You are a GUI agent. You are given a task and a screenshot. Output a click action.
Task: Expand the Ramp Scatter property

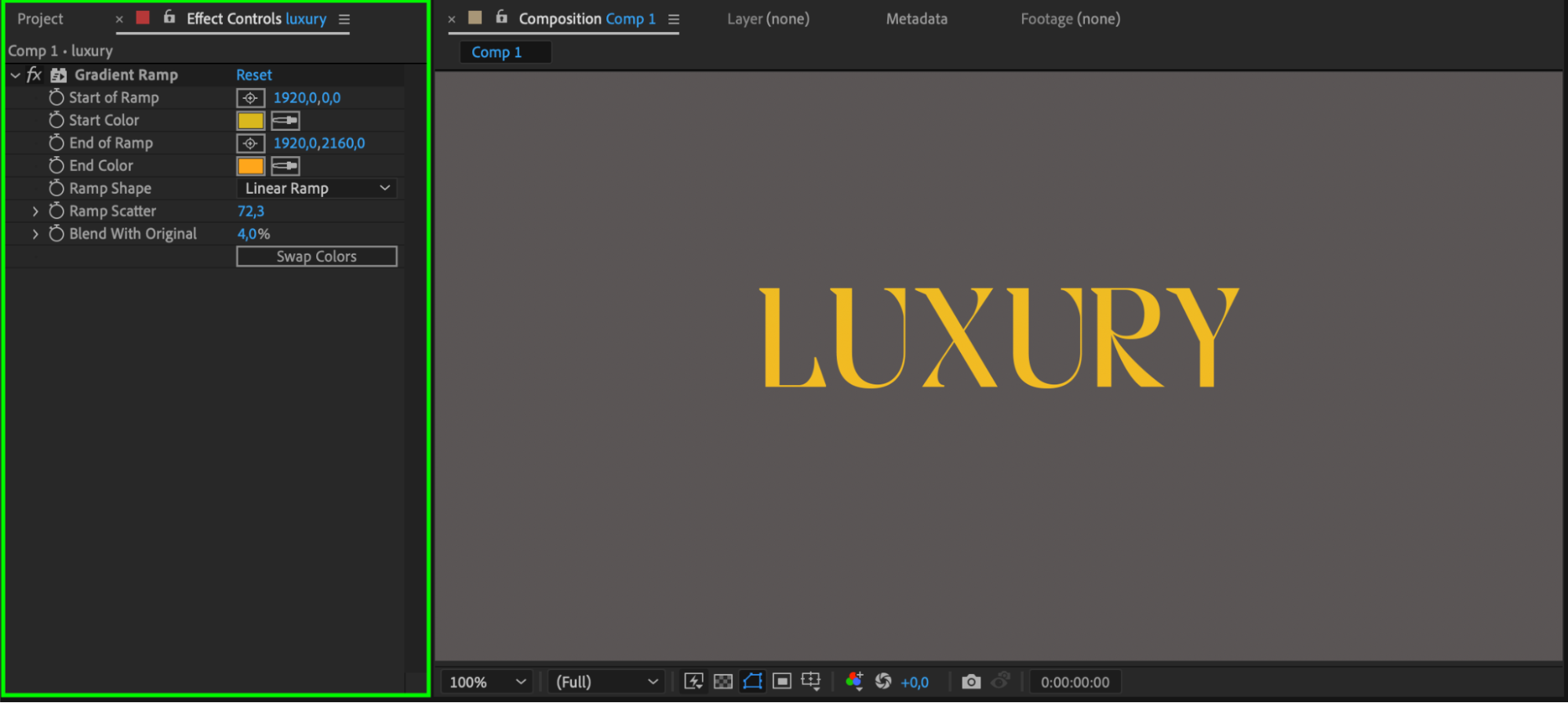click(35, 211)
